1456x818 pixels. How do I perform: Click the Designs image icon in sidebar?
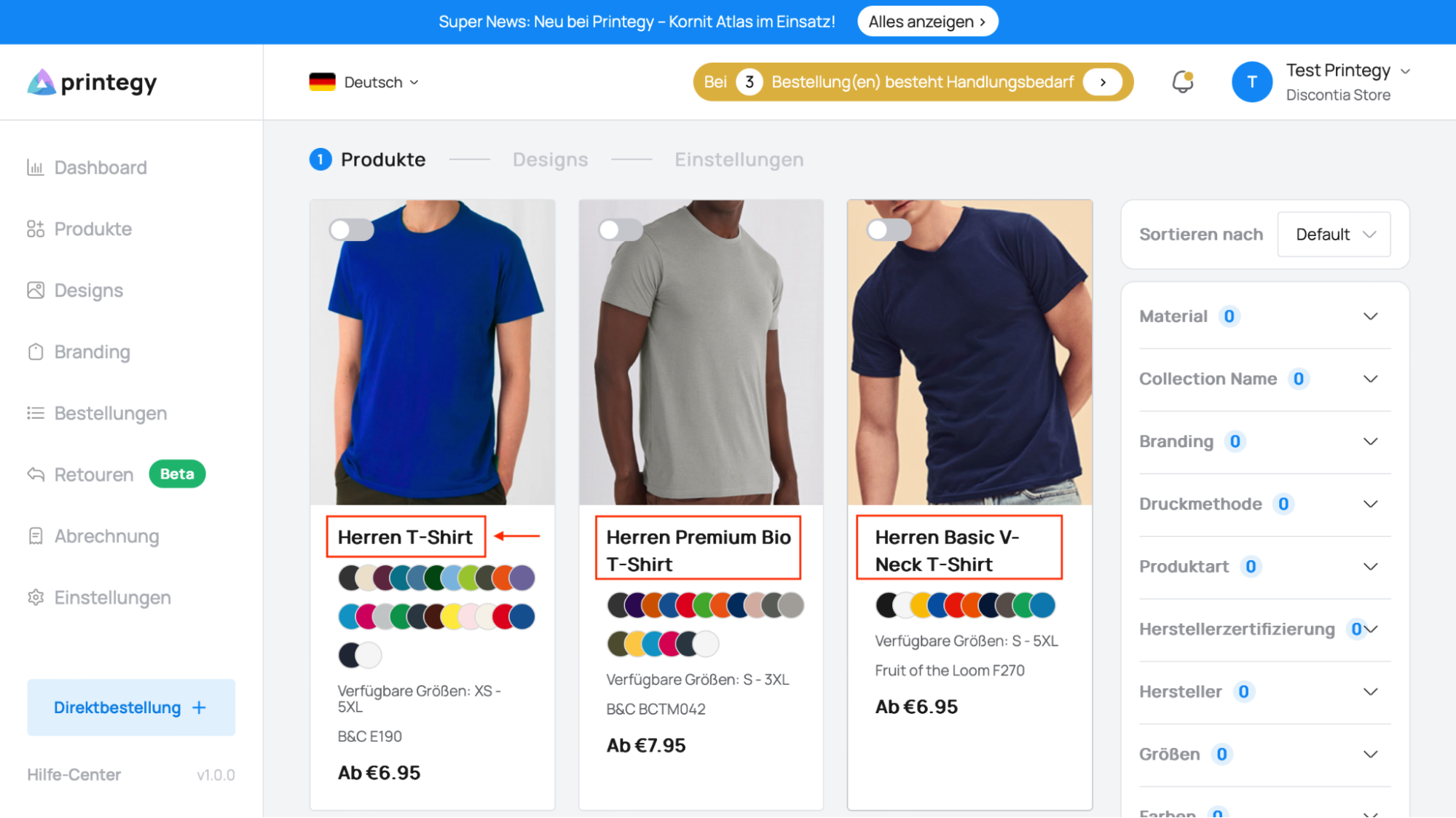point(35,290)
